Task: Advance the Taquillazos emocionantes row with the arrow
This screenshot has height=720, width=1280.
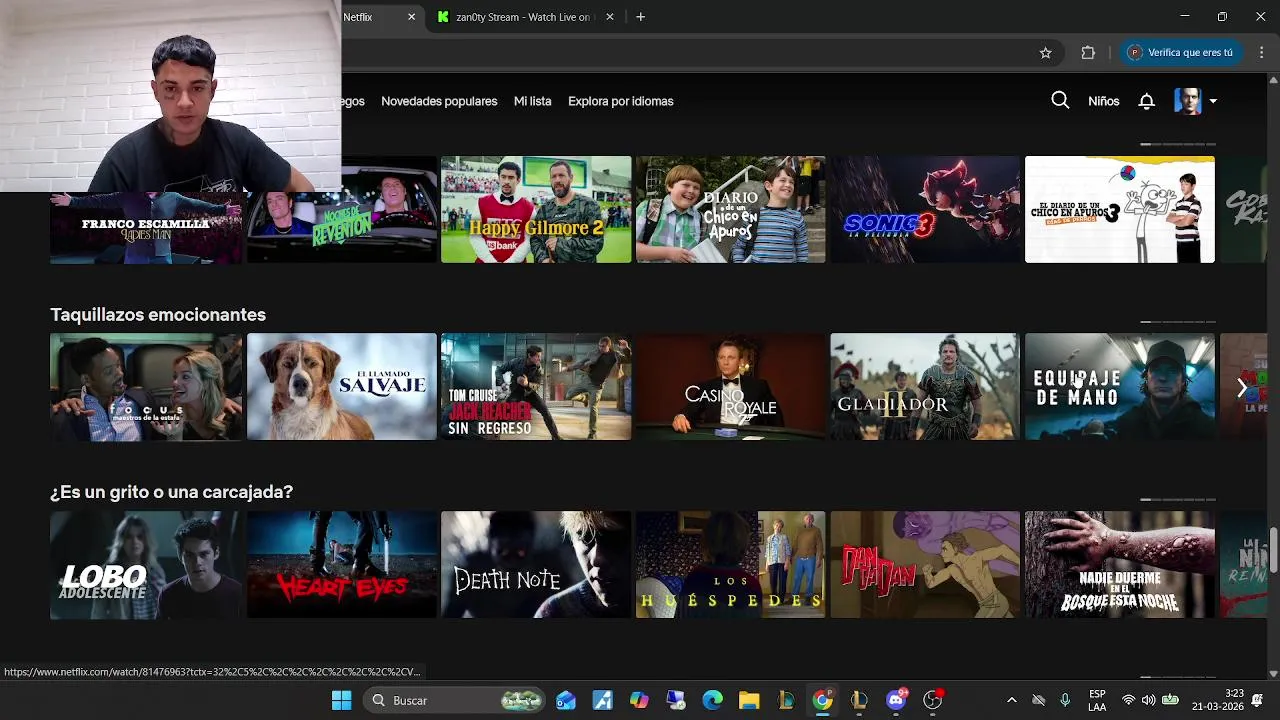Action: pos(1242,387)
